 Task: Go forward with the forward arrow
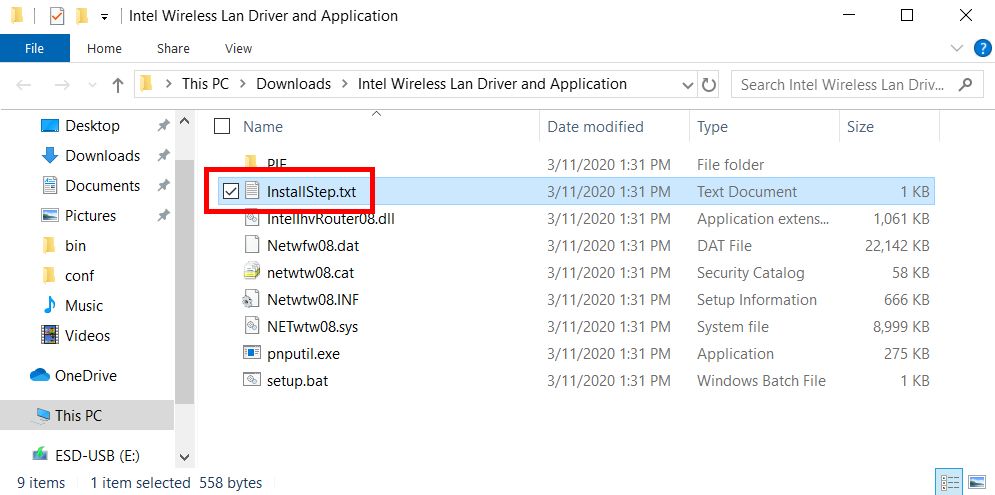tap(62, 84)
